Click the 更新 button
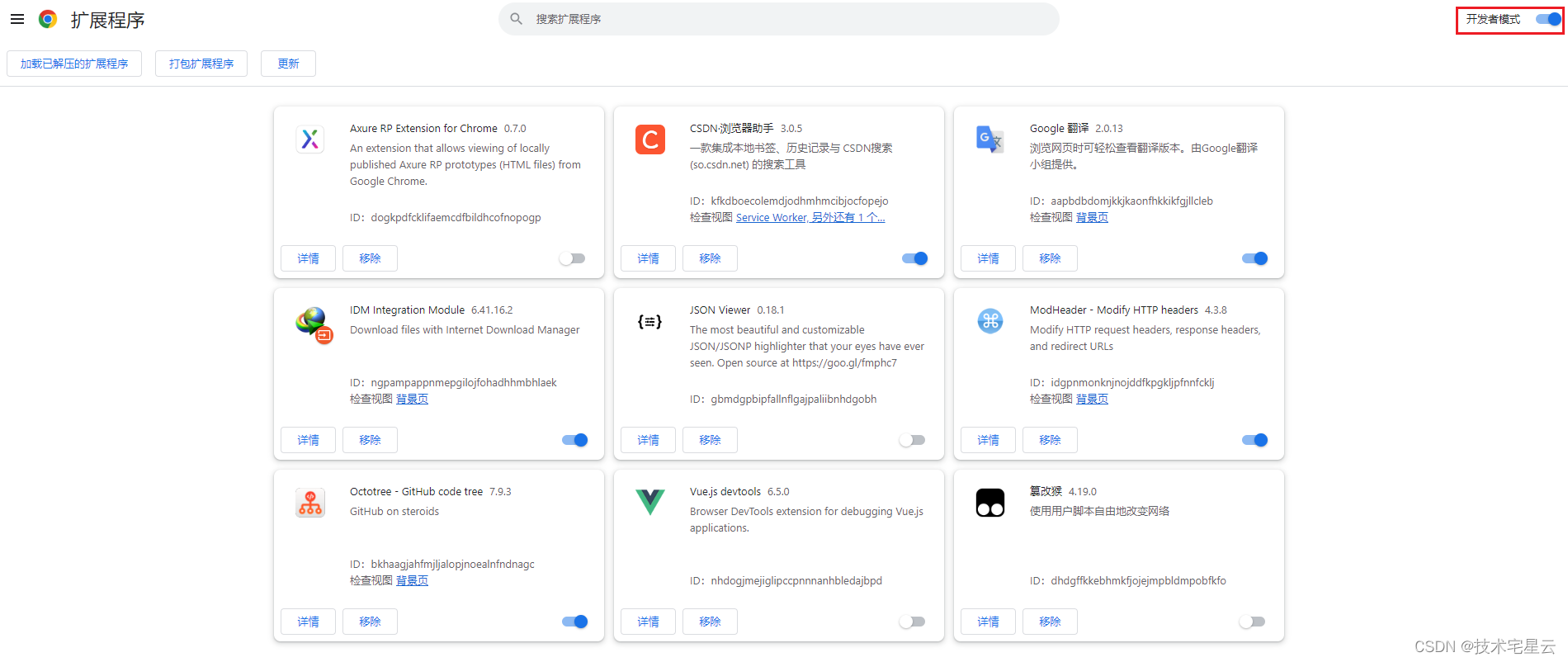 288,64
